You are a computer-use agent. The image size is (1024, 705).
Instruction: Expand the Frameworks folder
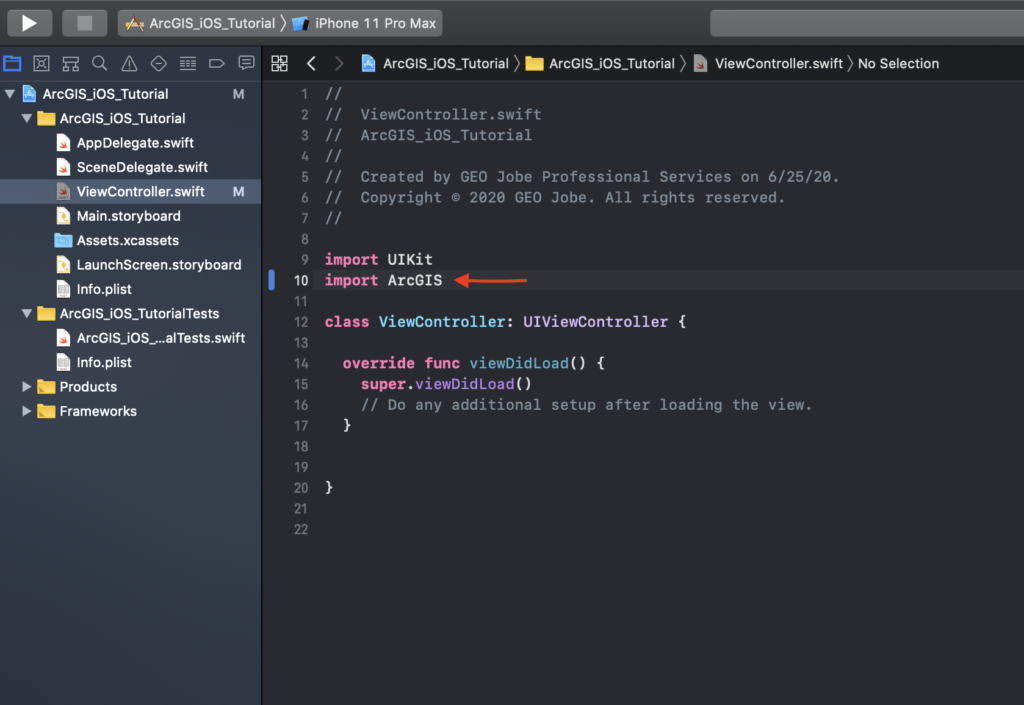[x=27, y=411]
